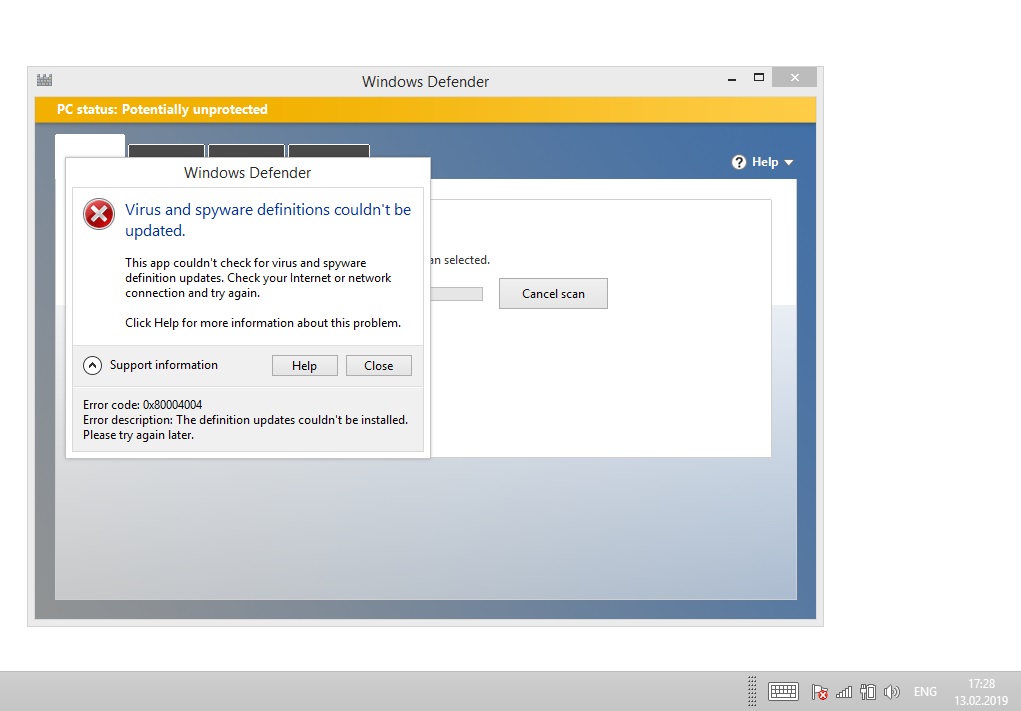The height and width of the screenshot is (711, 1021).
Task: Click the battery power icon in tray
Action: (867, 691)
